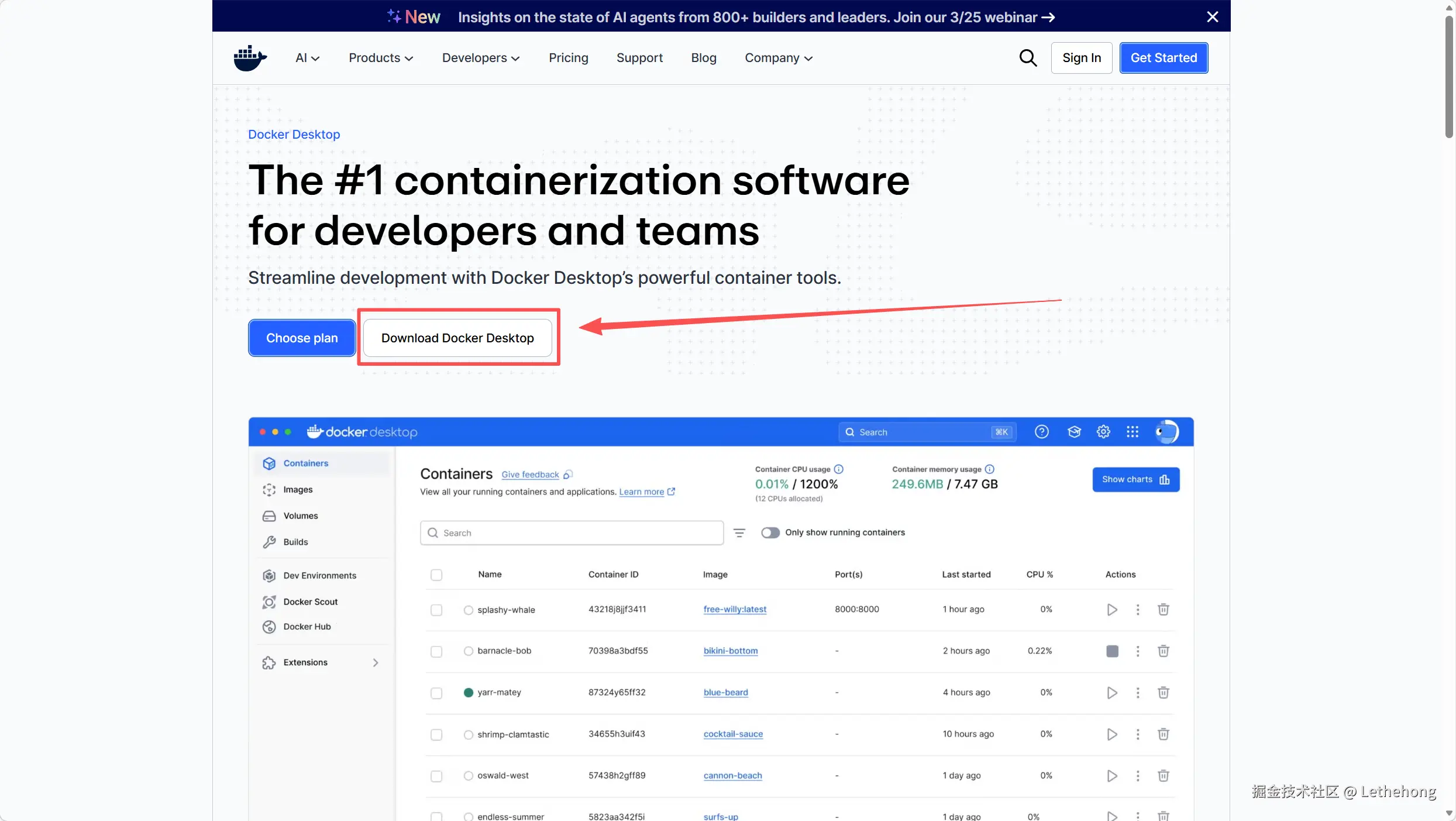Stop the barnacle-bob container
Viewport: 1456px width, 821px height.
pyautogui.click(x=1112, y=651)
